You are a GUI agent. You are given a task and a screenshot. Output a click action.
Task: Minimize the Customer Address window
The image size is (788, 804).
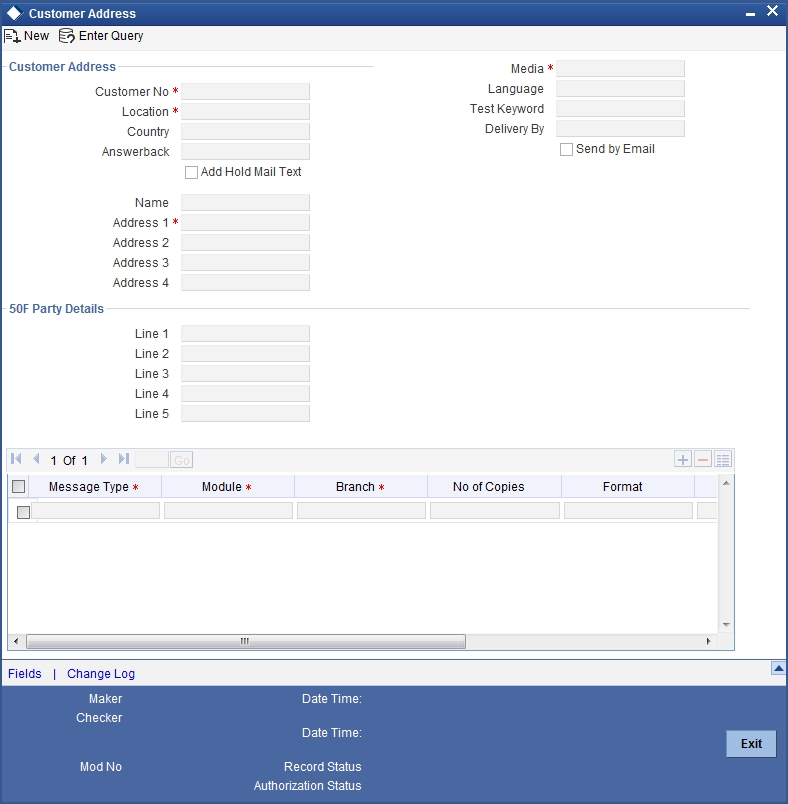[750, 15]
